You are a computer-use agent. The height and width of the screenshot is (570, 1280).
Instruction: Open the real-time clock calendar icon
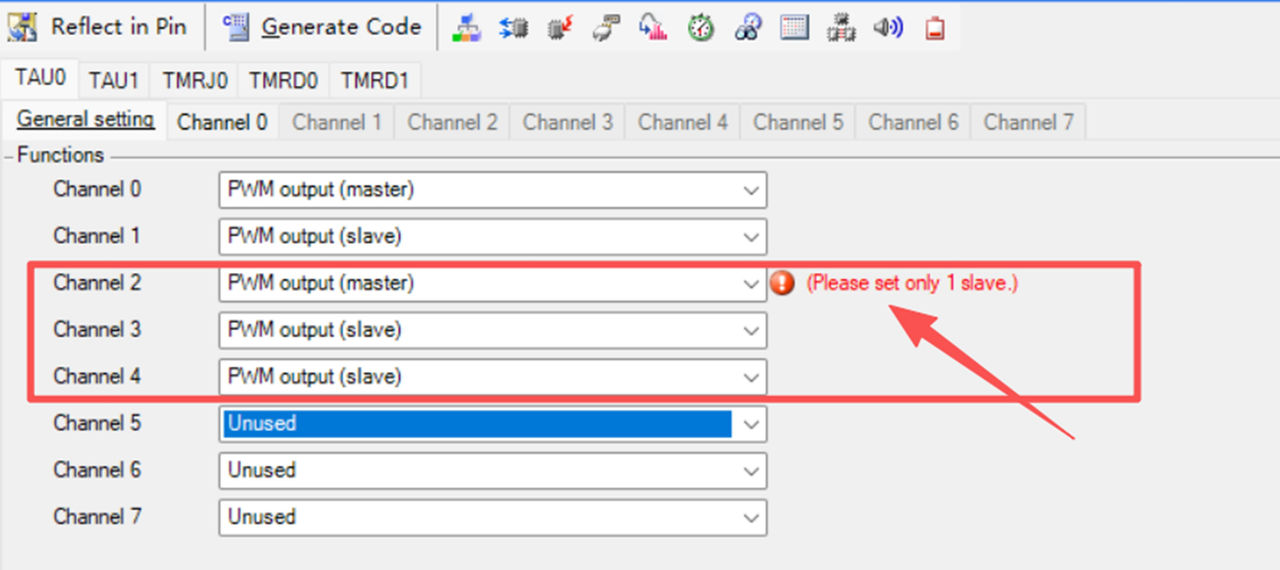point(794,28)
